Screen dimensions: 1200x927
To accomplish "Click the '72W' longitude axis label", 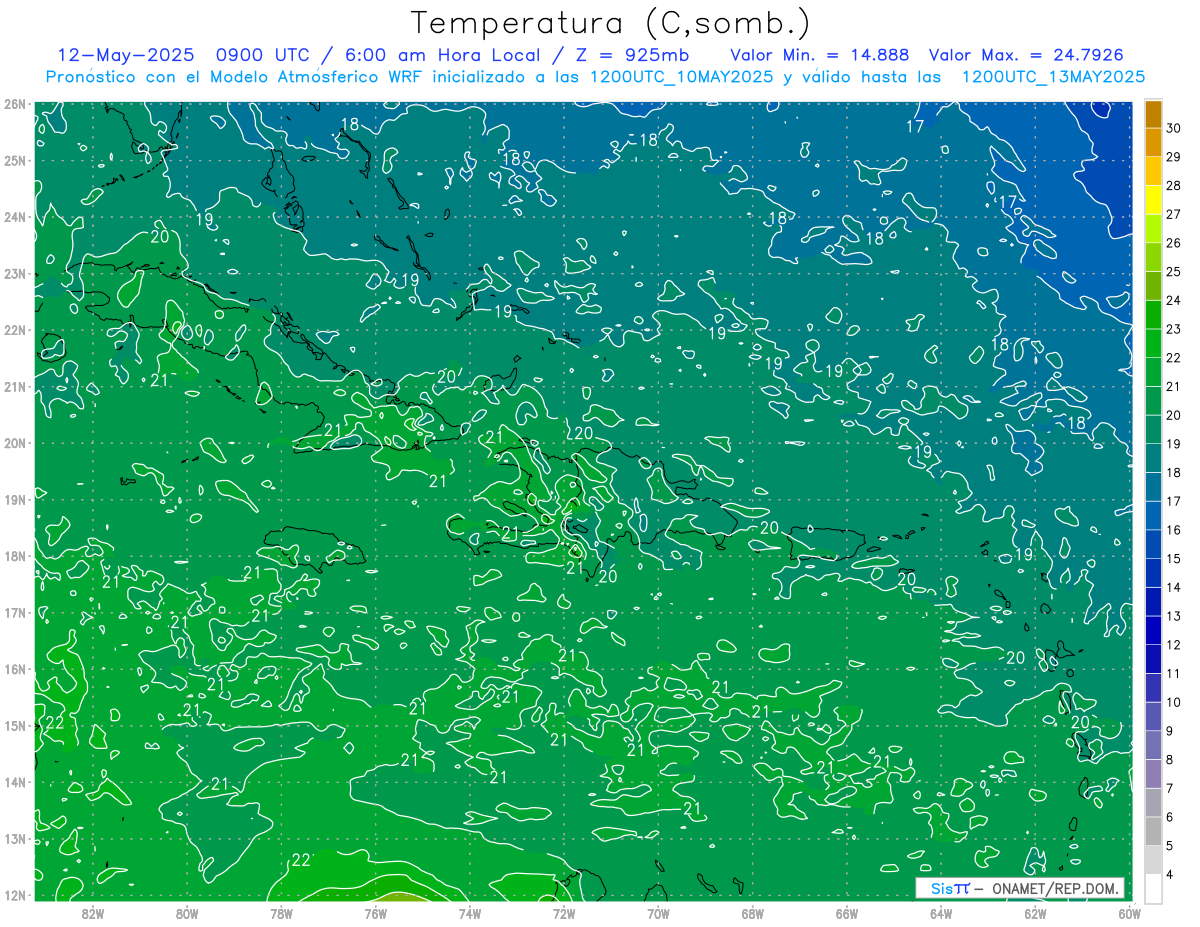I will tap(564, 913).
